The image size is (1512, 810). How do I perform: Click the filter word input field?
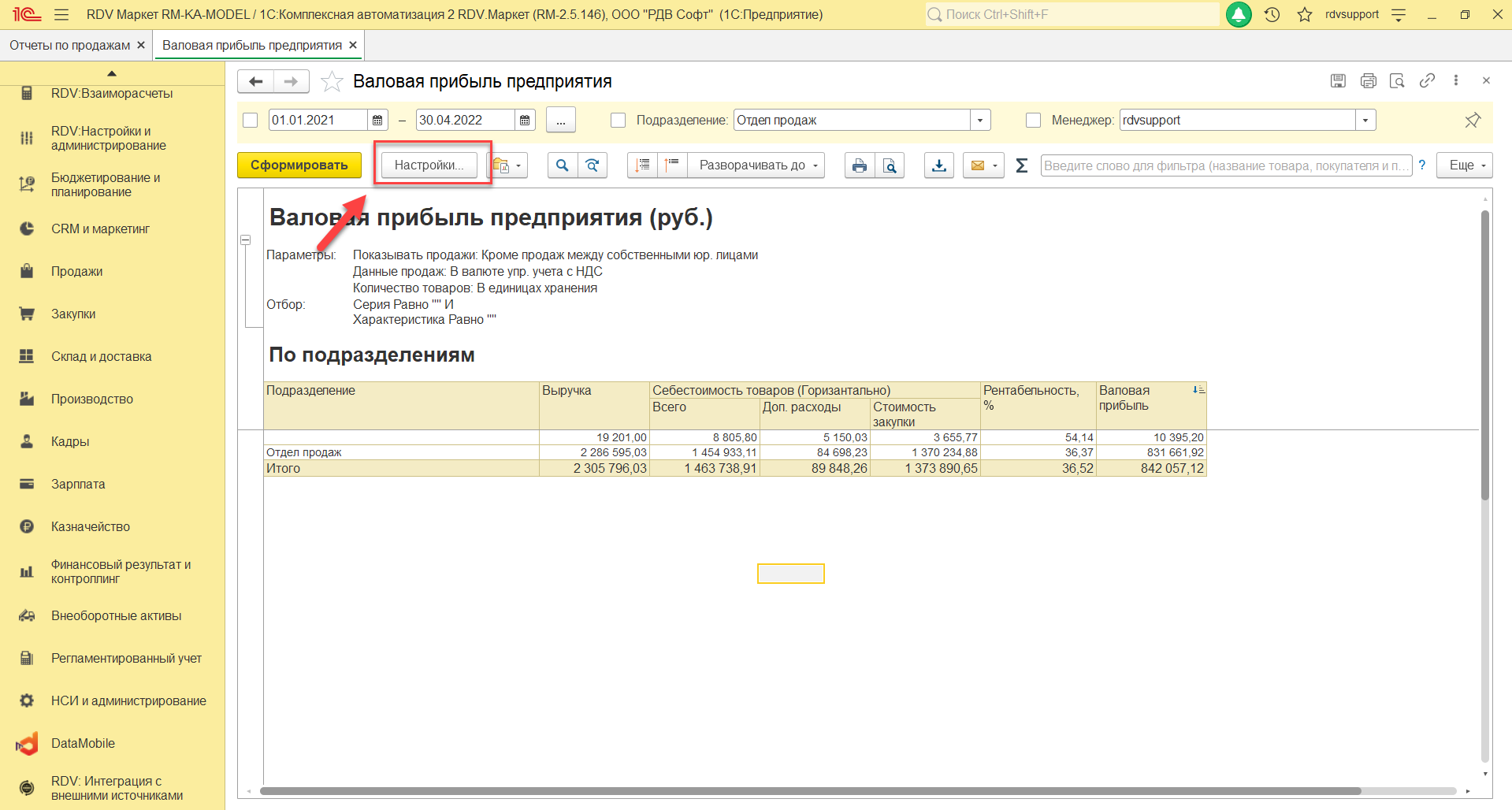[1225, 165]
